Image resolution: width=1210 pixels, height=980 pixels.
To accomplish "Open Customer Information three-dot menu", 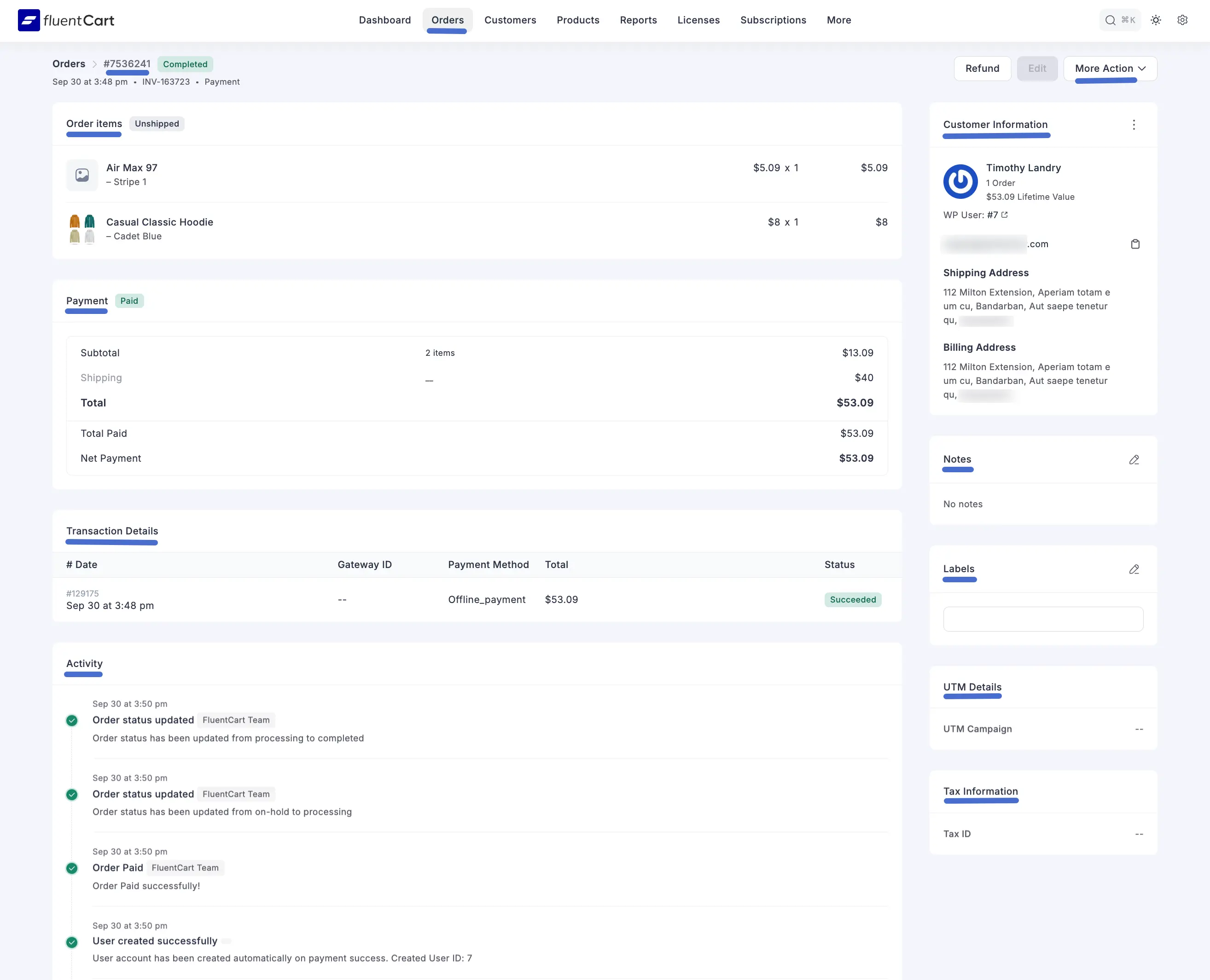I will click(1134, 125).
